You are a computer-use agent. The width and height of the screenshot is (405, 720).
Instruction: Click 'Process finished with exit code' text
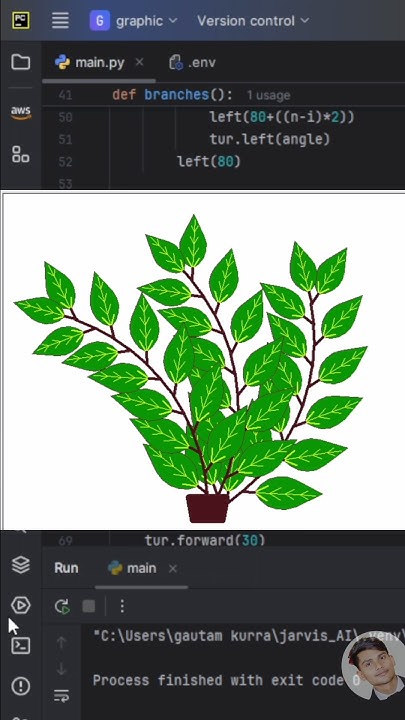pos(217,680)
